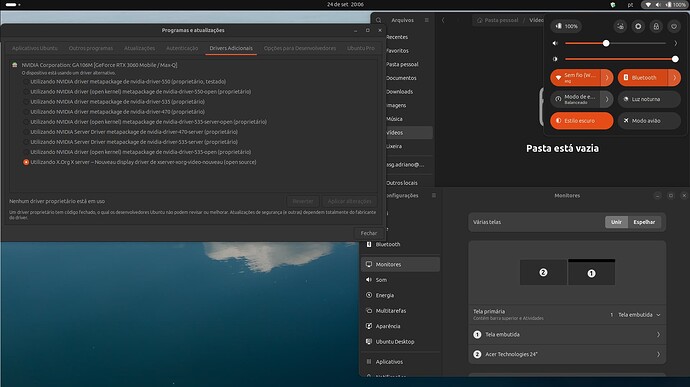Choose the Espelhar display mode

pyautogui.click(x=644, y=222)
